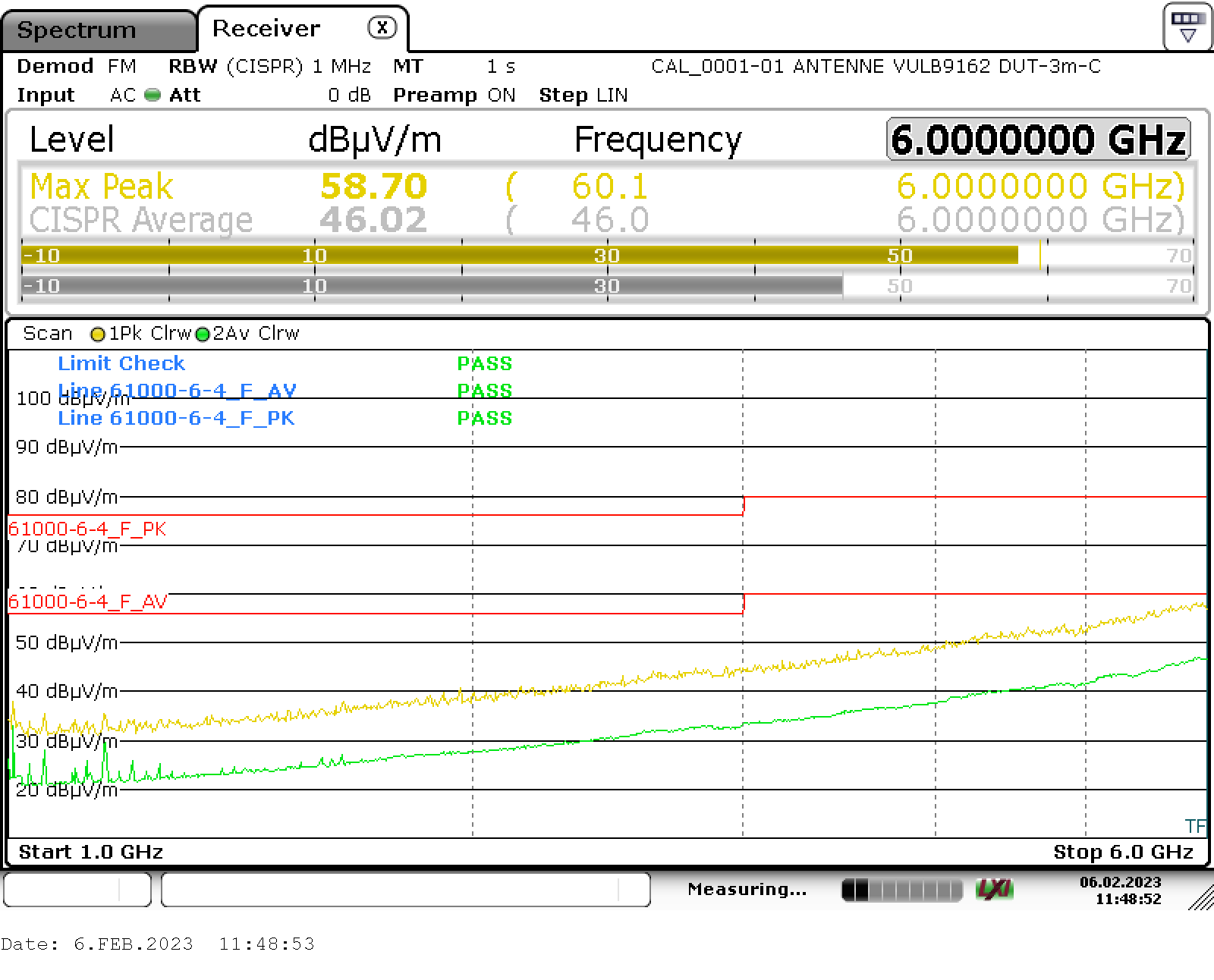The width and height of the screenshot is (1214, 980).
Task: Click the 50 dBµV/m axis label
Action: (67, 642)
